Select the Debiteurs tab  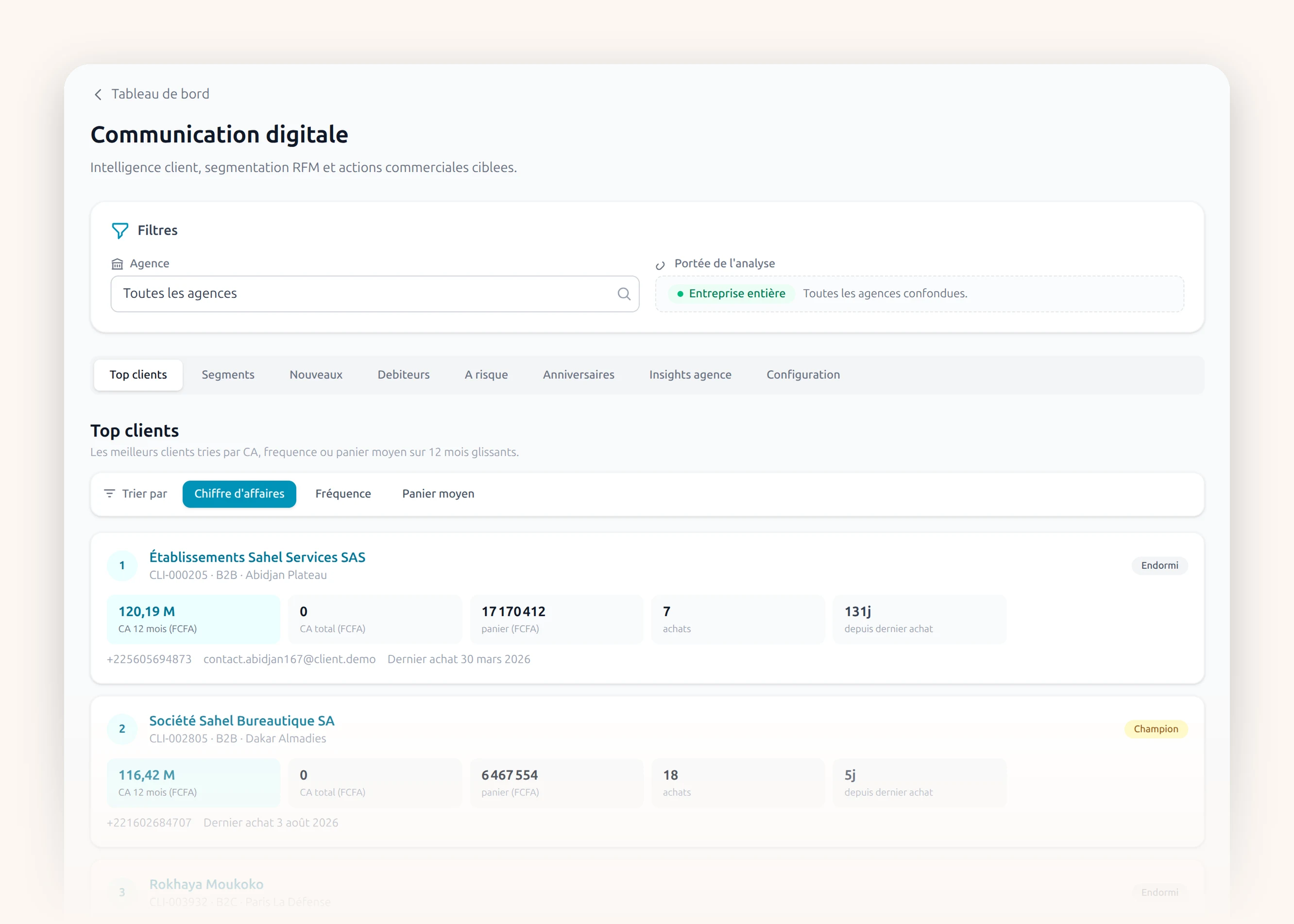pos(404,375)
